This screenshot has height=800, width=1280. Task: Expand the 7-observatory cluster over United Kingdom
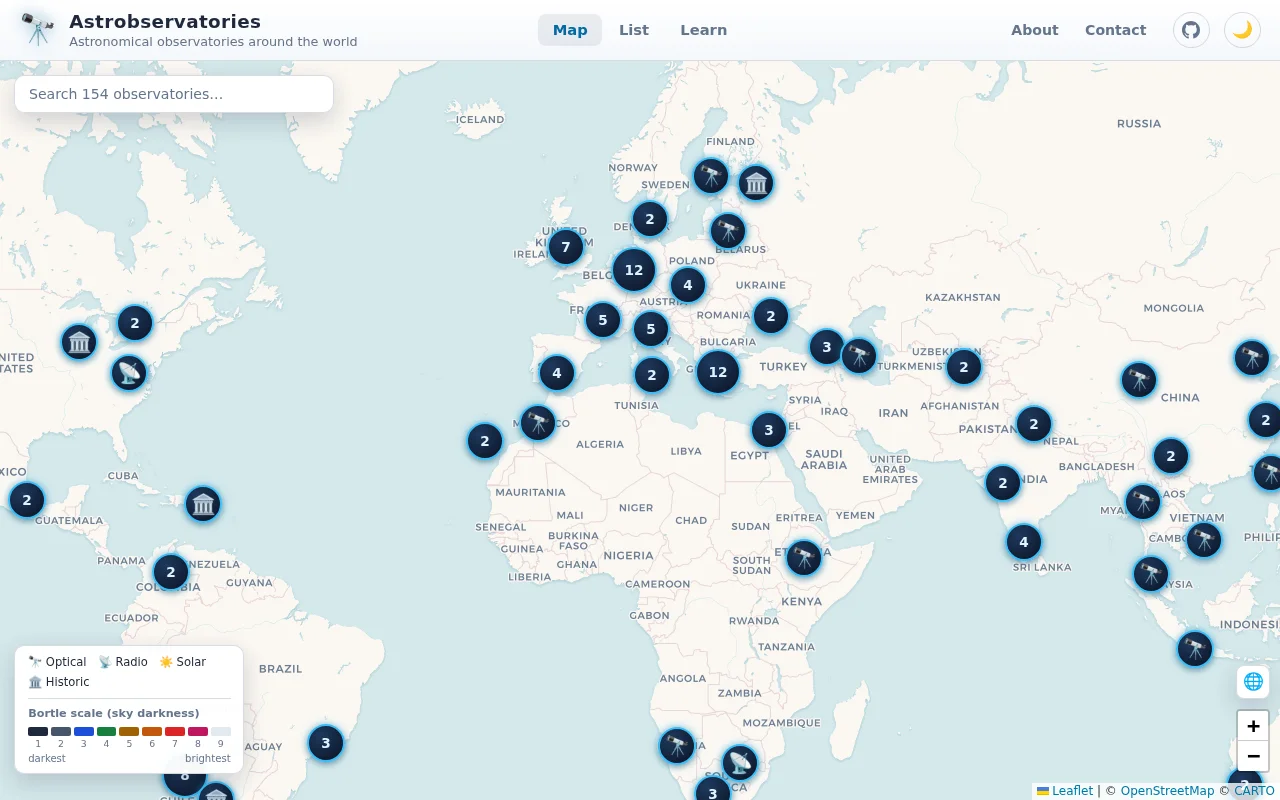click(x=566, y=246)
